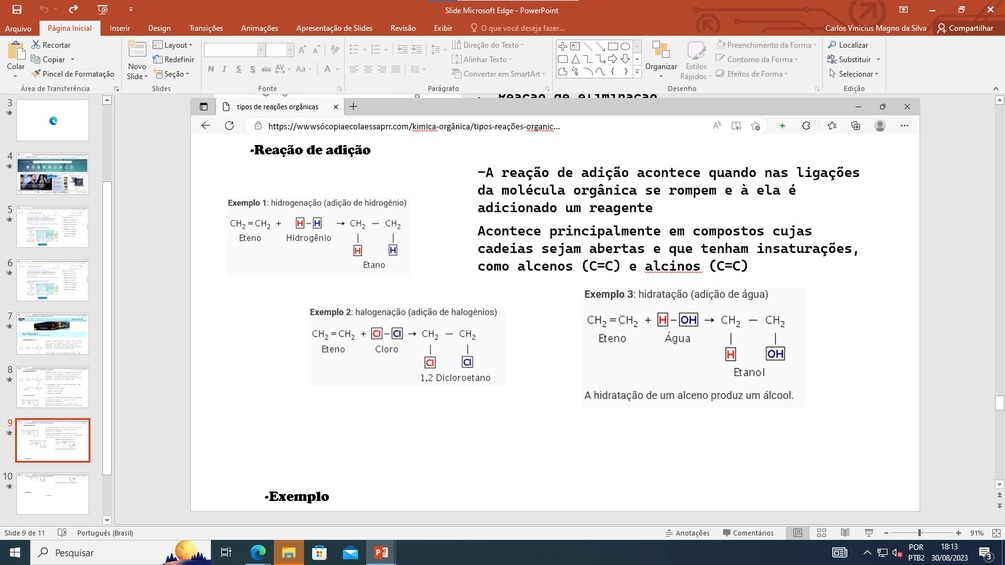Image resolution: width=1005 pixels, height=565 pixels.
Task: Click Windows Start button
Action: 15,552
